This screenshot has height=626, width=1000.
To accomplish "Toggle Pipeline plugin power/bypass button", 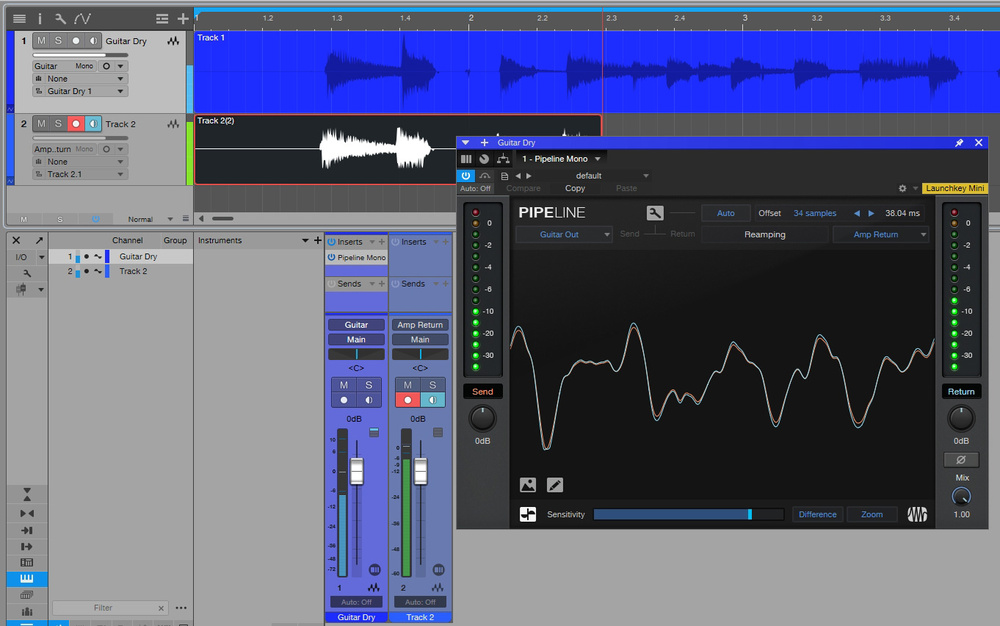I will click(466, 175).
